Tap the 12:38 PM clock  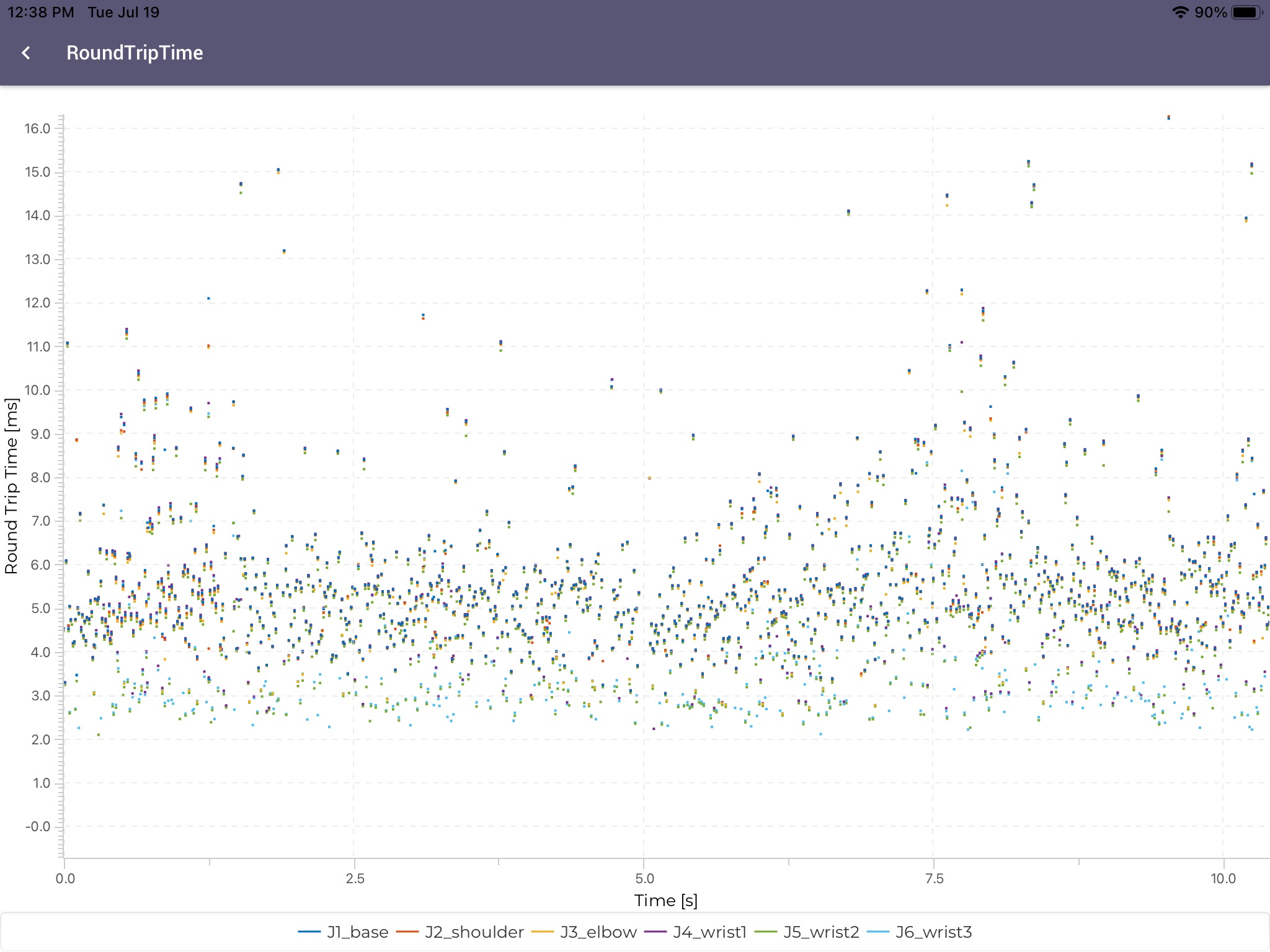[41, 12]
